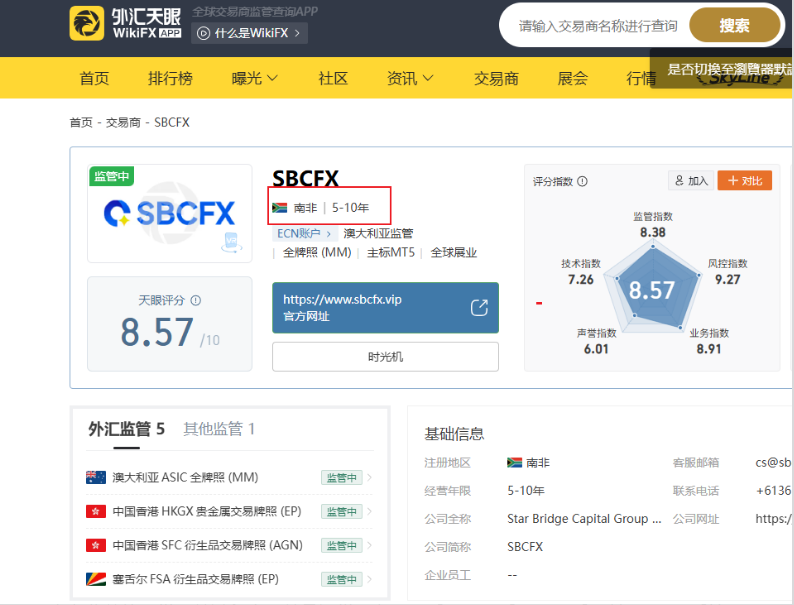This screenshot has height=605, width=794.
Task: Click the orange 对比 compare button
Action: click(x=744, y=181)
